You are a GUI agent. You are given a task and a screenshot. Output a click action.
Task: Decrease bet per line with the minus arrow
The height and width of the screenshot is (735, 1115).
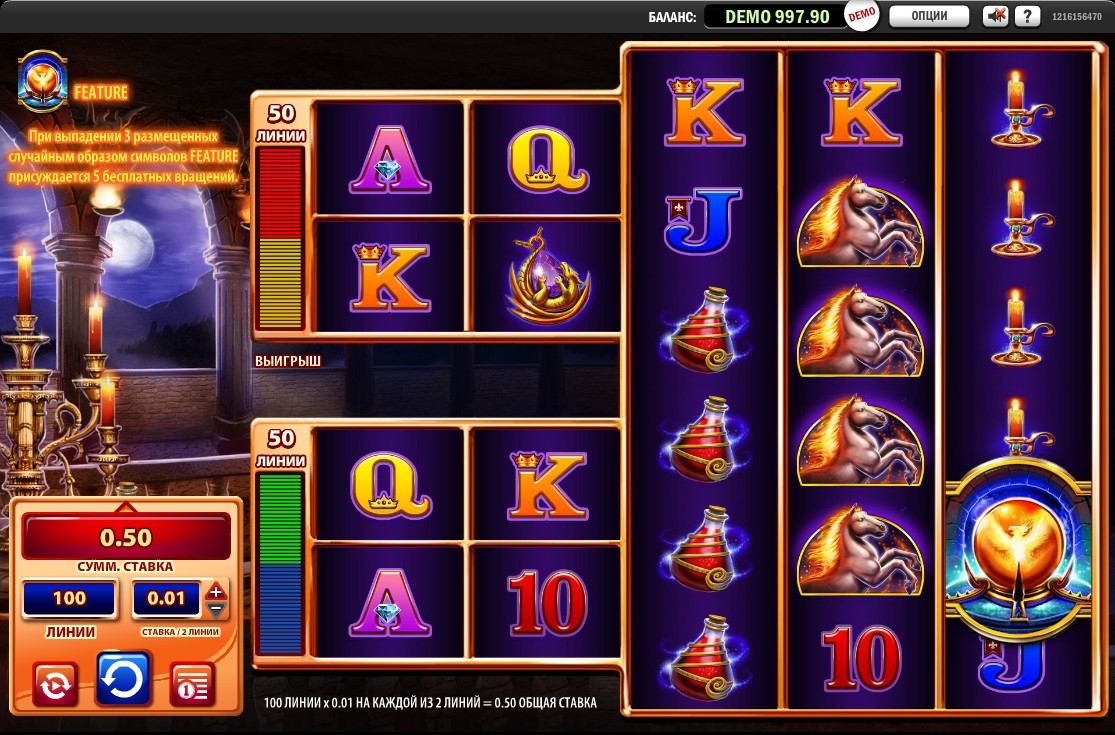(216, 609)
